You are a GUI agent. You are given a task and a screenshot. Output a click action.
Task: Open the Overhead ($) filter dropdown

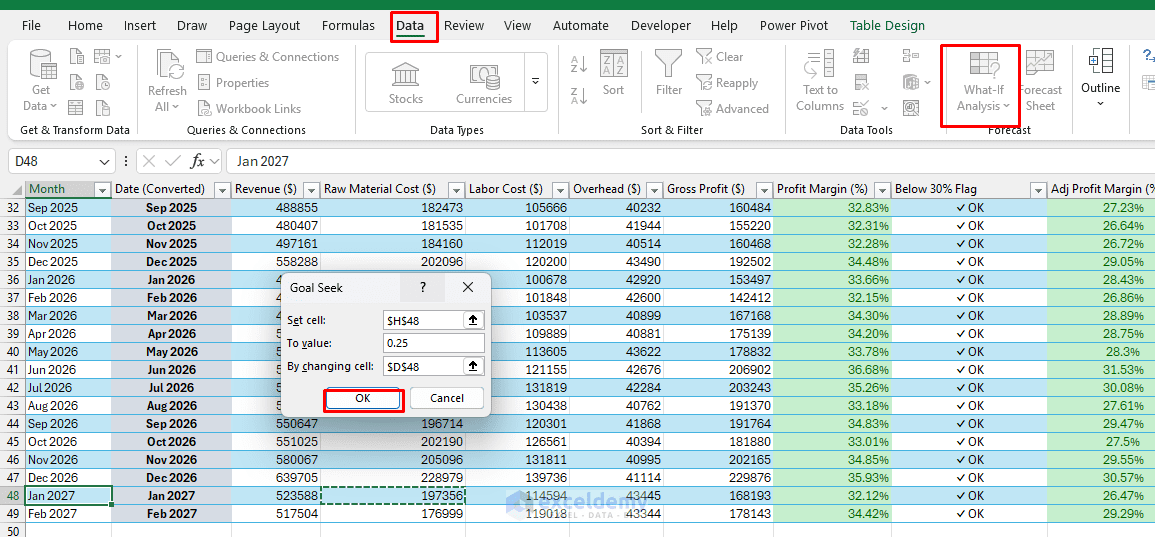pos(654,189)
